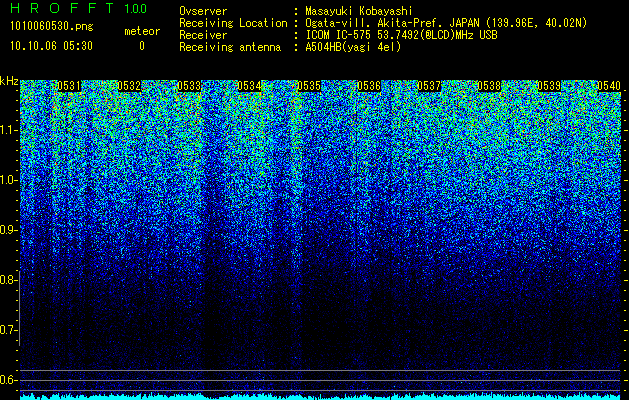Viewport: 629px width, 400px height.
Task: Click the Receiving antenna label
Action: [x=230, y=48]
